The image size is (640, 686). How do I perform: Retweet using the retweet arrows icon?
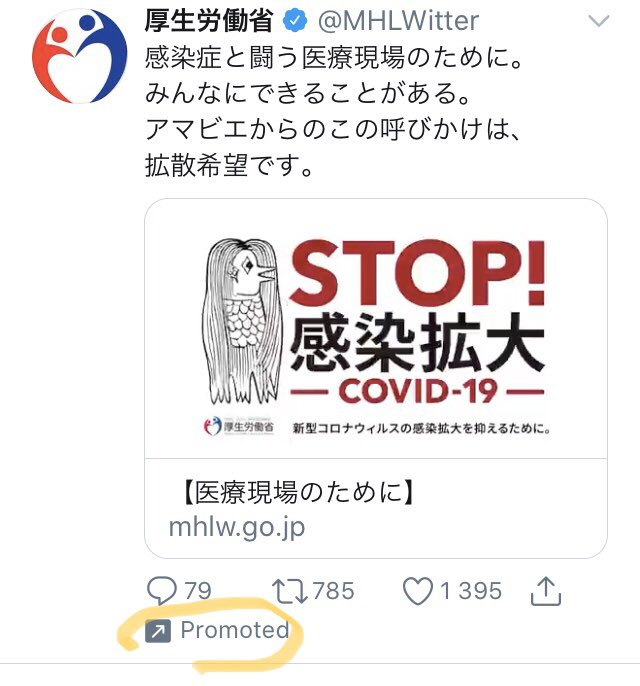click(x=289, y=591)
